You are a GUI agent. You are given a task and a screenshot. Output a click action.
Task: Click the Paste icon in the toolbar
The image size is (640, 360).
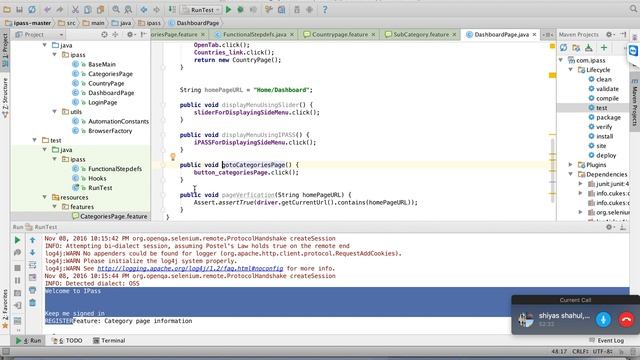point(100,9)
